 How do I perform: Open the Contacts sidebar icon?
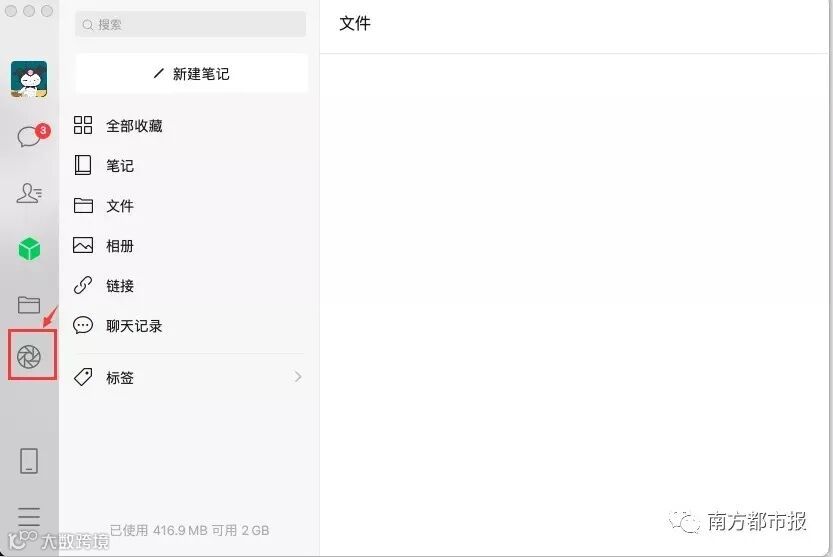tap(29, 193)
